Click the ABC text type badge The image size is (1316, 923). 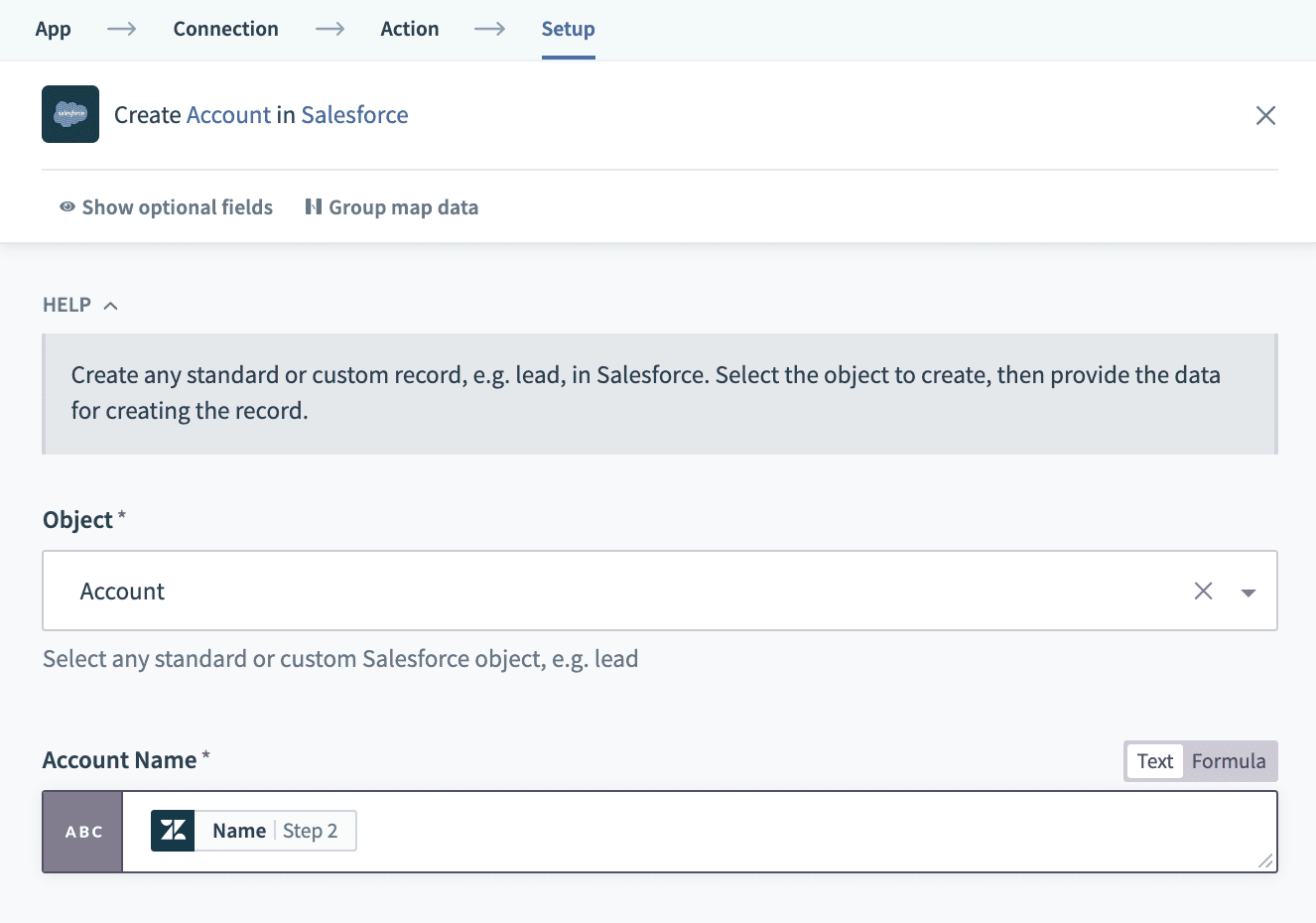83,832
